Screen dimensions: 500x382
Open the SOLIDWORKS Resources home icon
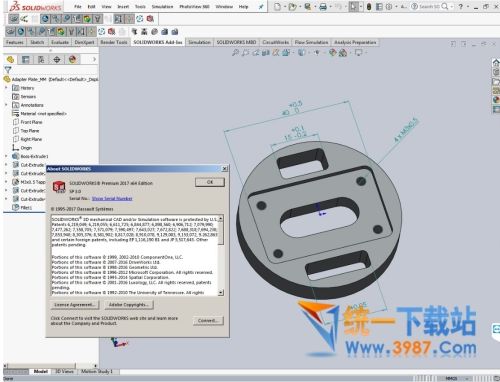[496, 63]
